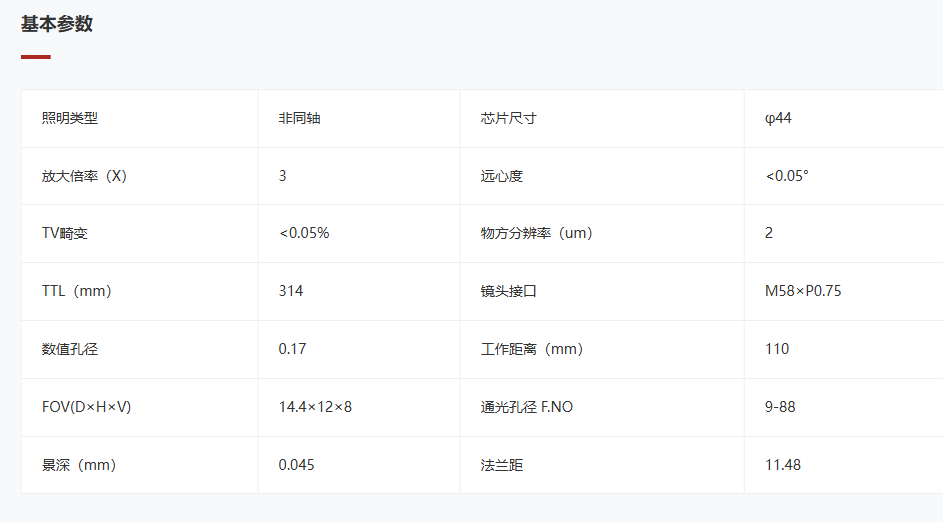Image resolution: width=943 pixels, height=522 pixels.
Task: Click the 0.045 depth of field value
Action: (296, 465)
